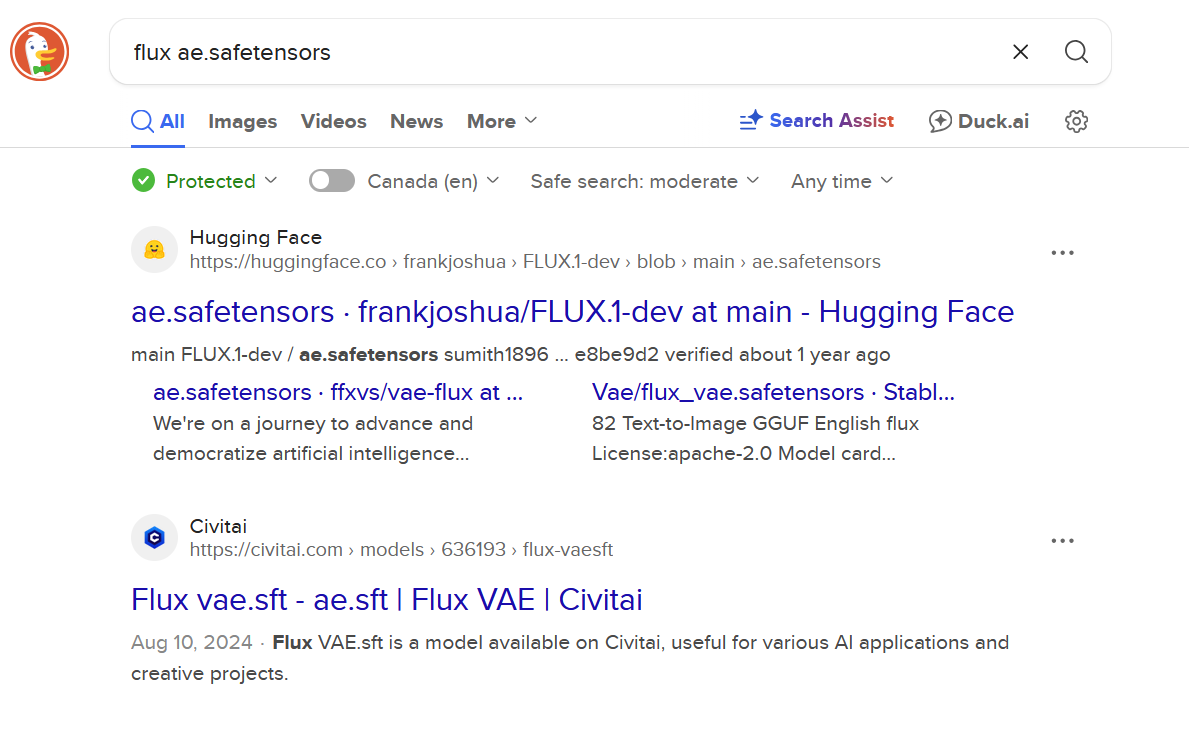Open the Any time filter dropdown
This screenshot has width=1189, height=734.
[842, 181]
